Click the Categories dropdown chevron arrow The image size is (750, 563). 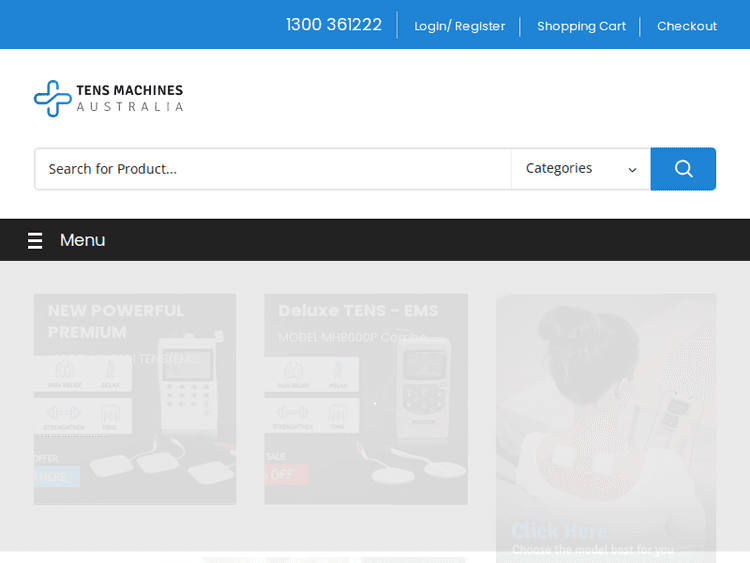click(632, 170)
